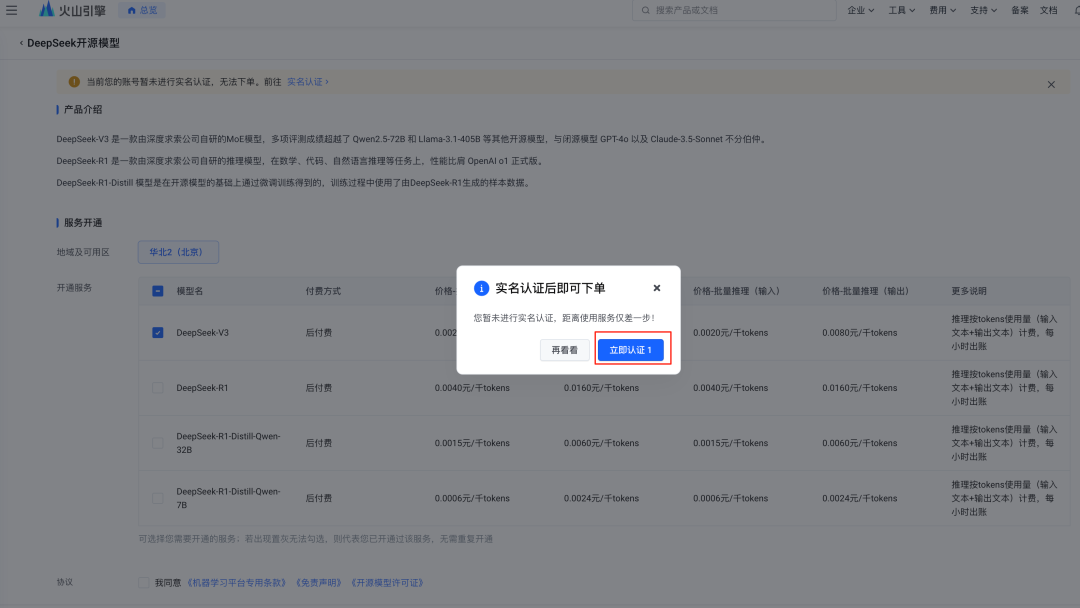Viewport: 1080px width, 608px height.
Task: Open the 实名认证 link in banner
Action: coord(307,82)
